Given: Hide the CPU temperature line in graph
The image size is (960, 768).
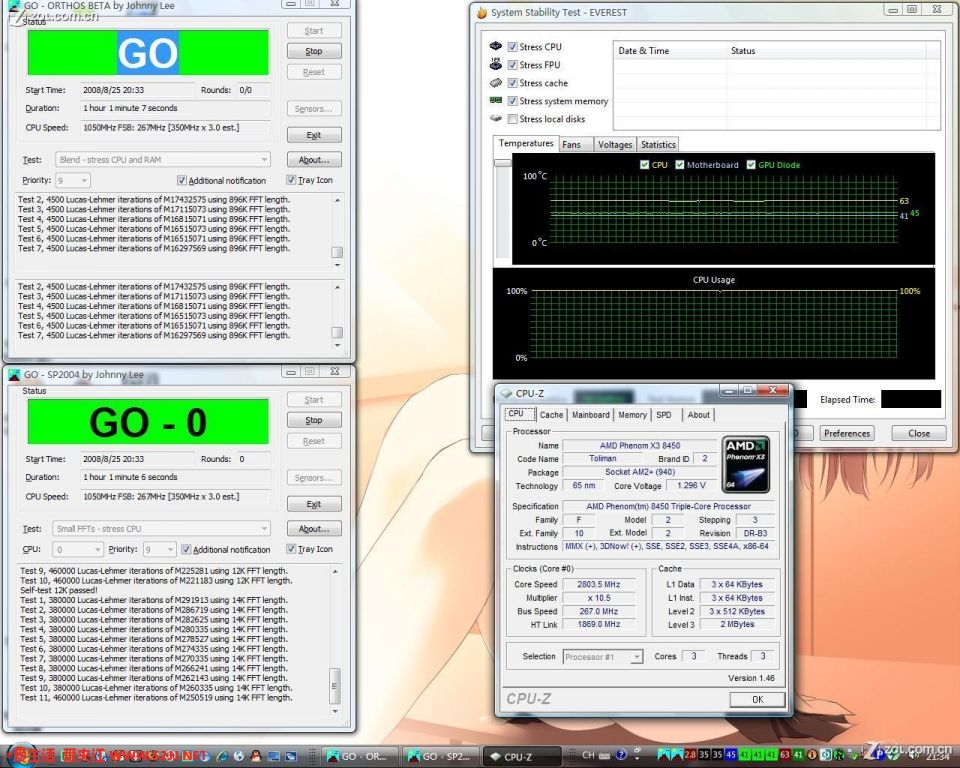Looking at the screenshot, I should point(644,165).
